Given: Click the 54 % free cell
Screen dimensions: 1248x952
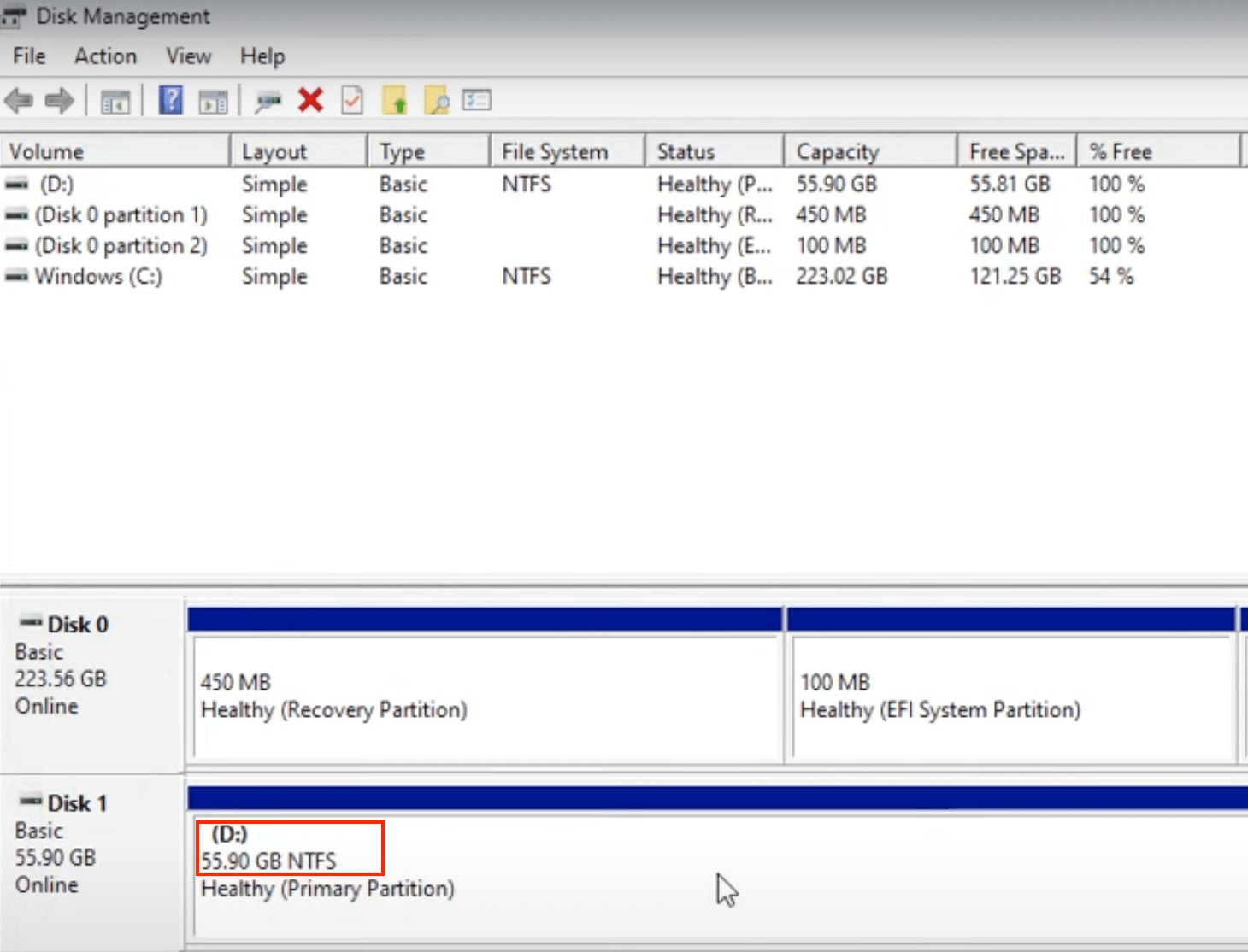Looking at the screenshot, I should [1111, 276].
